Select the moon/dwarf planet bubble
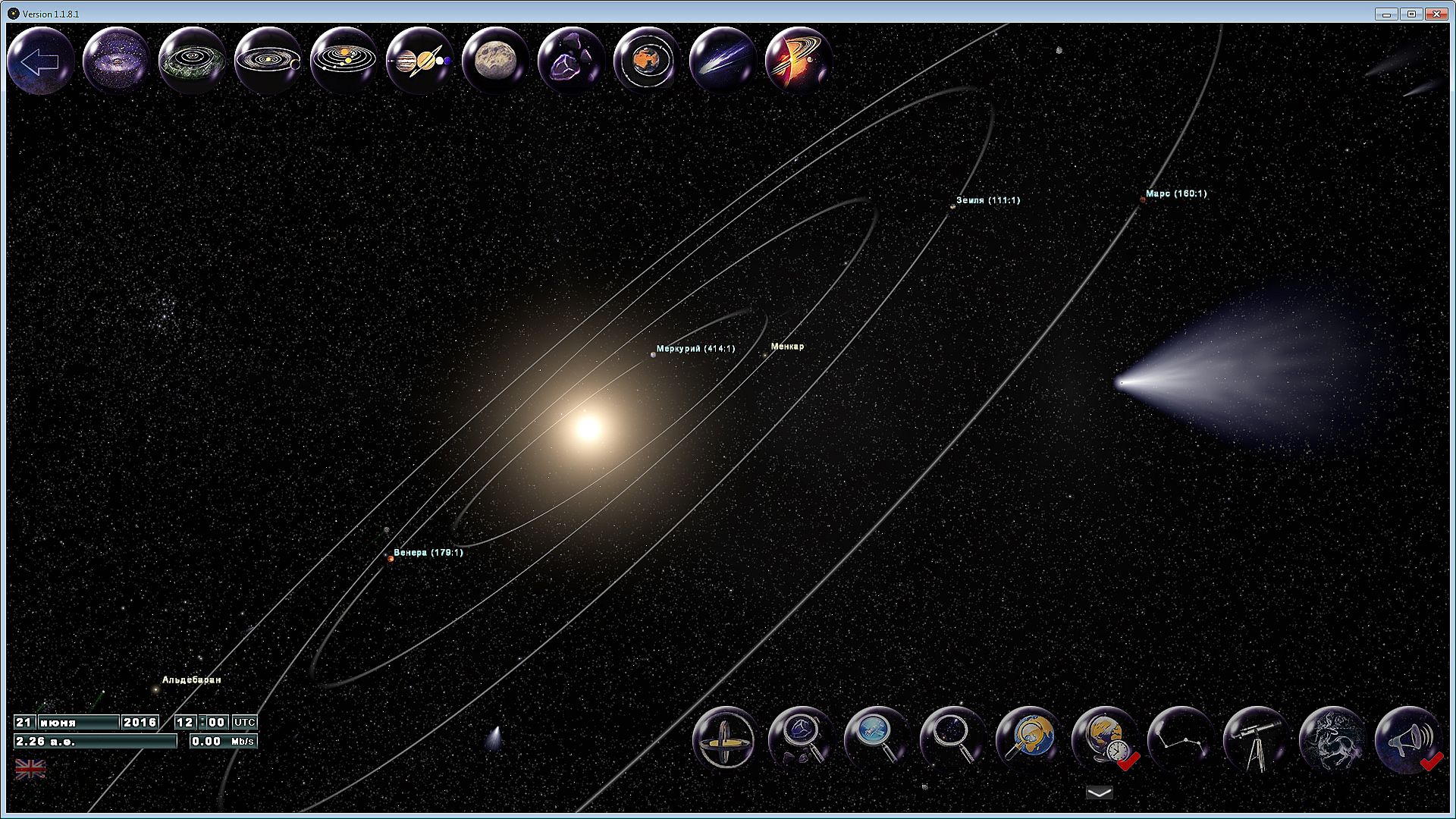Screen dimensions: 1456x819 click(495, 61)
